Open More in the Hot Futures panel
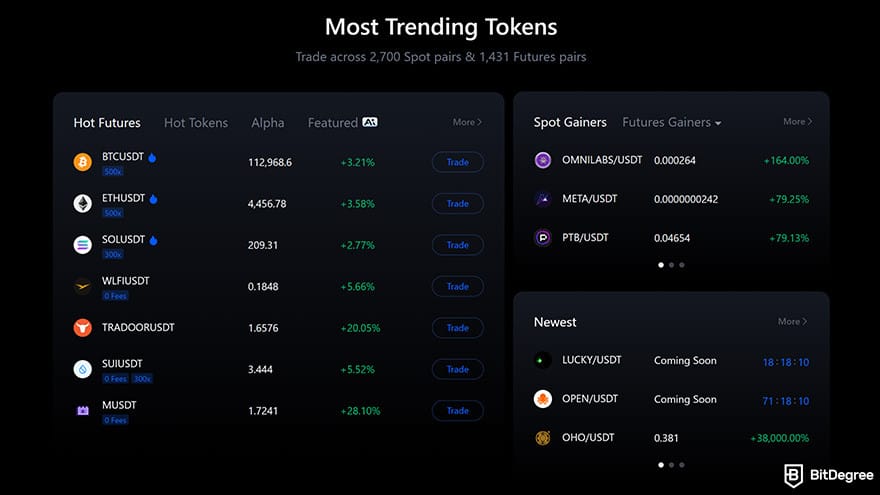880x495 pixels. [467, 122]
